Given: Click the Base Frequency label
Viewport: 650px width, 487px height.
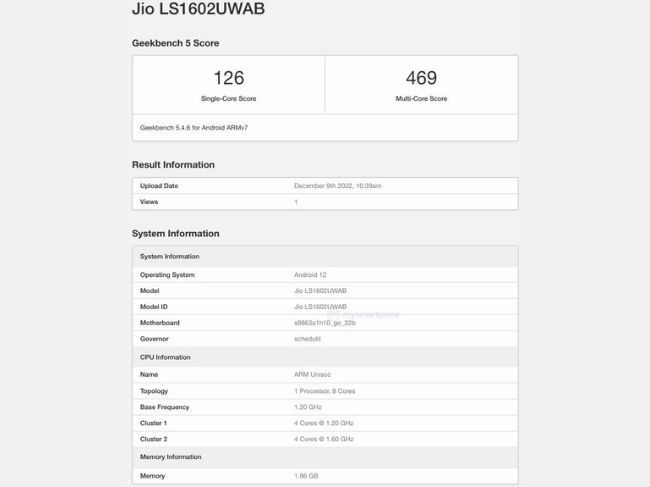Looking at the screenshot, I should click(x=164, y=407).
